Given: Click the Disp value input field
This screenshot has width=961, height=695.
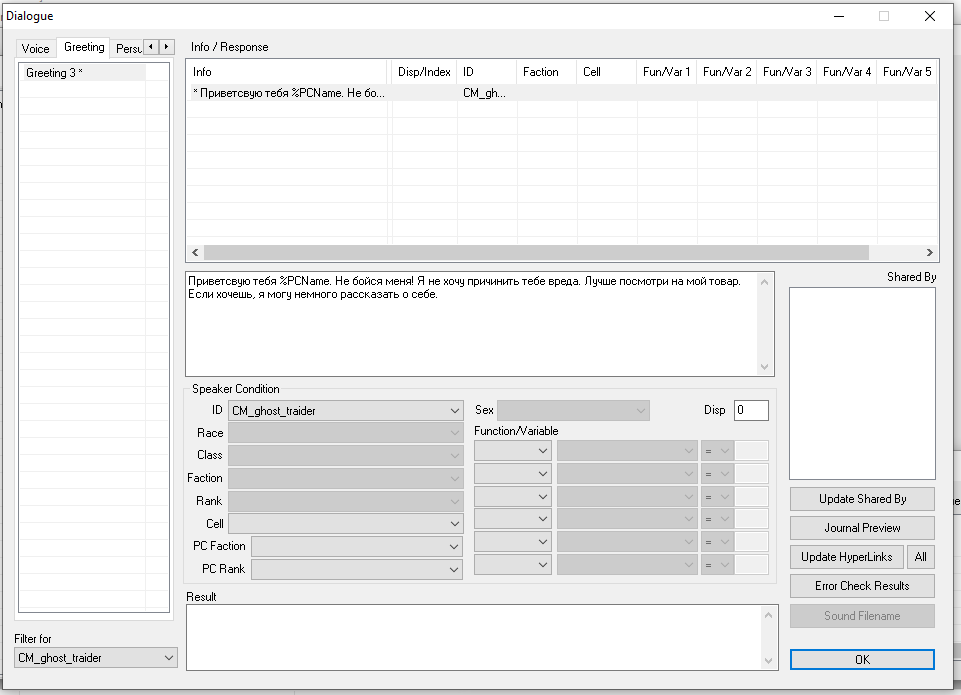Looking at the screenshot, I should click(751, 410).
